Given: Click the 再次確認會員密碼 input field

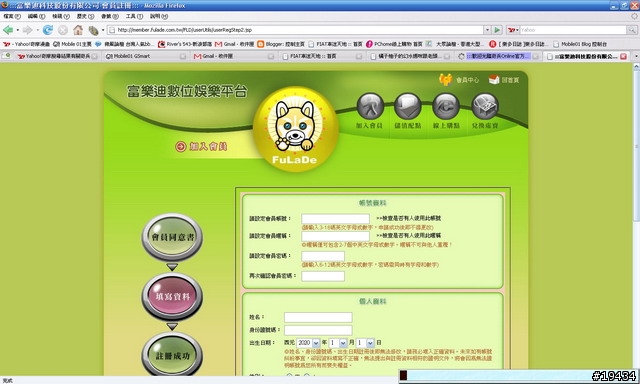Looking at the screenshot, I should 323,276.
